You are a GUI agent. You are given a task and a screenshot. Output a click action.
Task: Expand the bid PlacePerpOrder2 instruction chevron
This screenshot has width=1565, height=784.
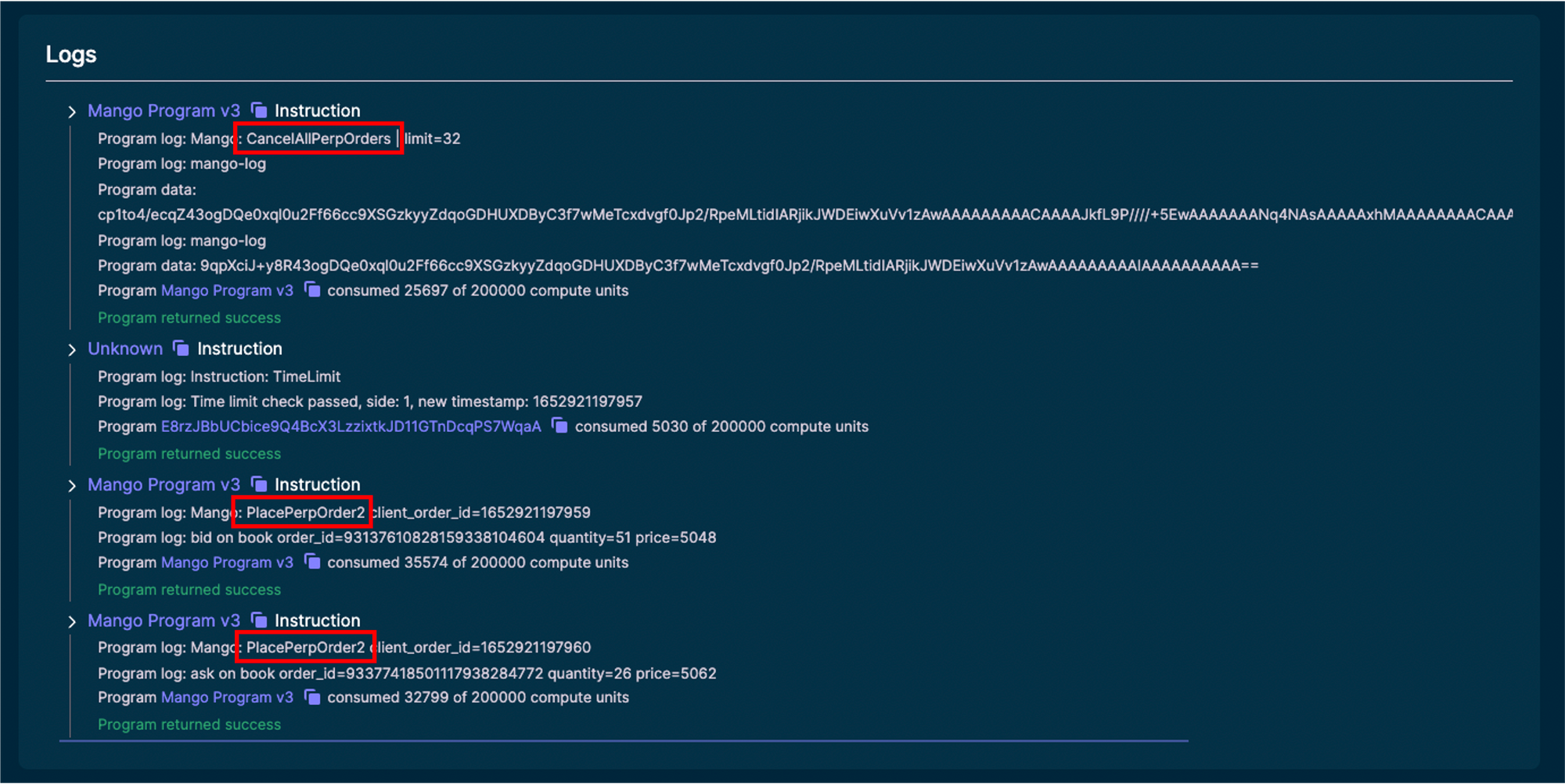pos(71,484)
